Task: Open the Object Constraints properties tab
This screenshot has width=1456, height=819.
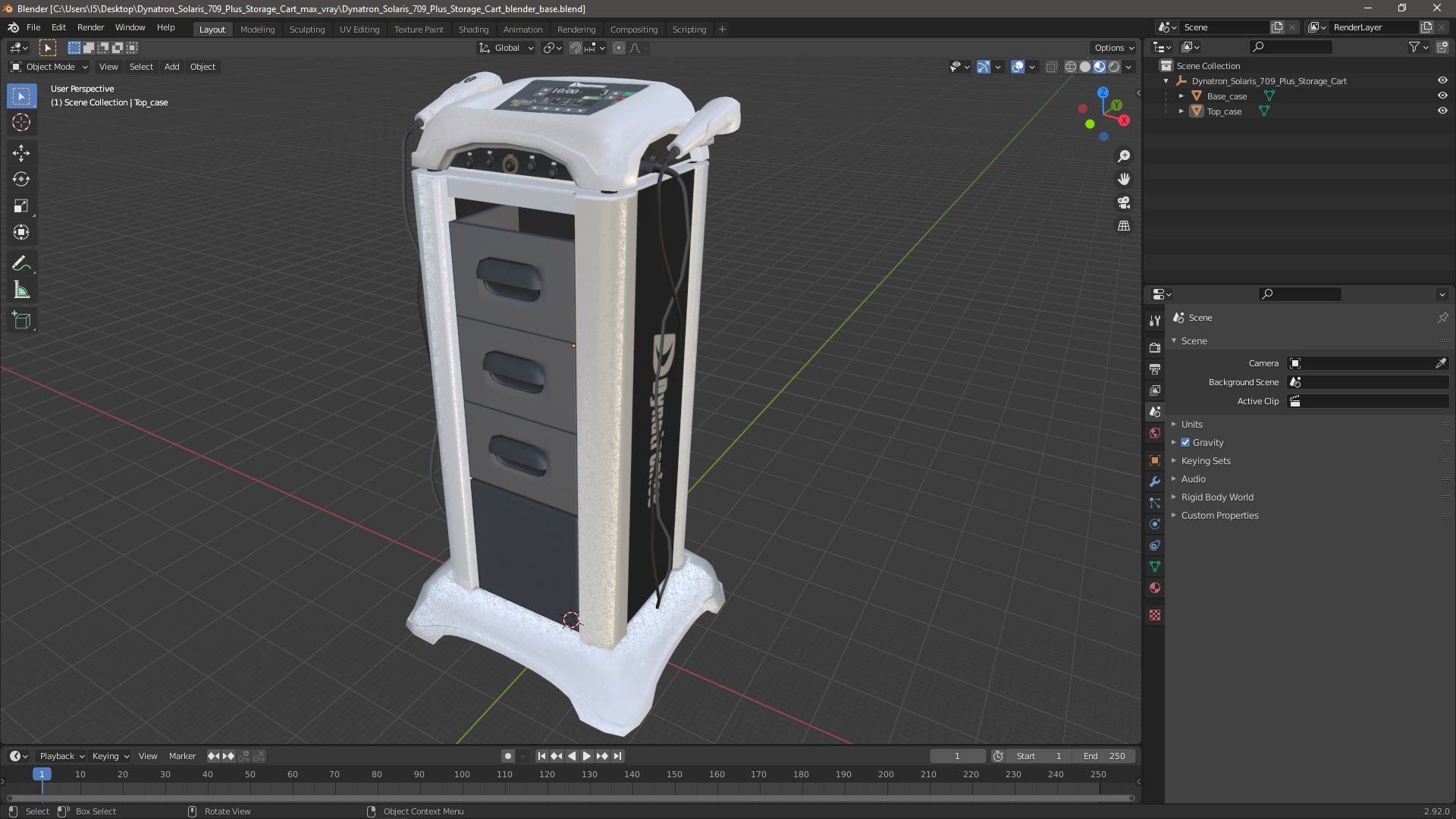Action: pyautogui.click(x=1155, y=545)
